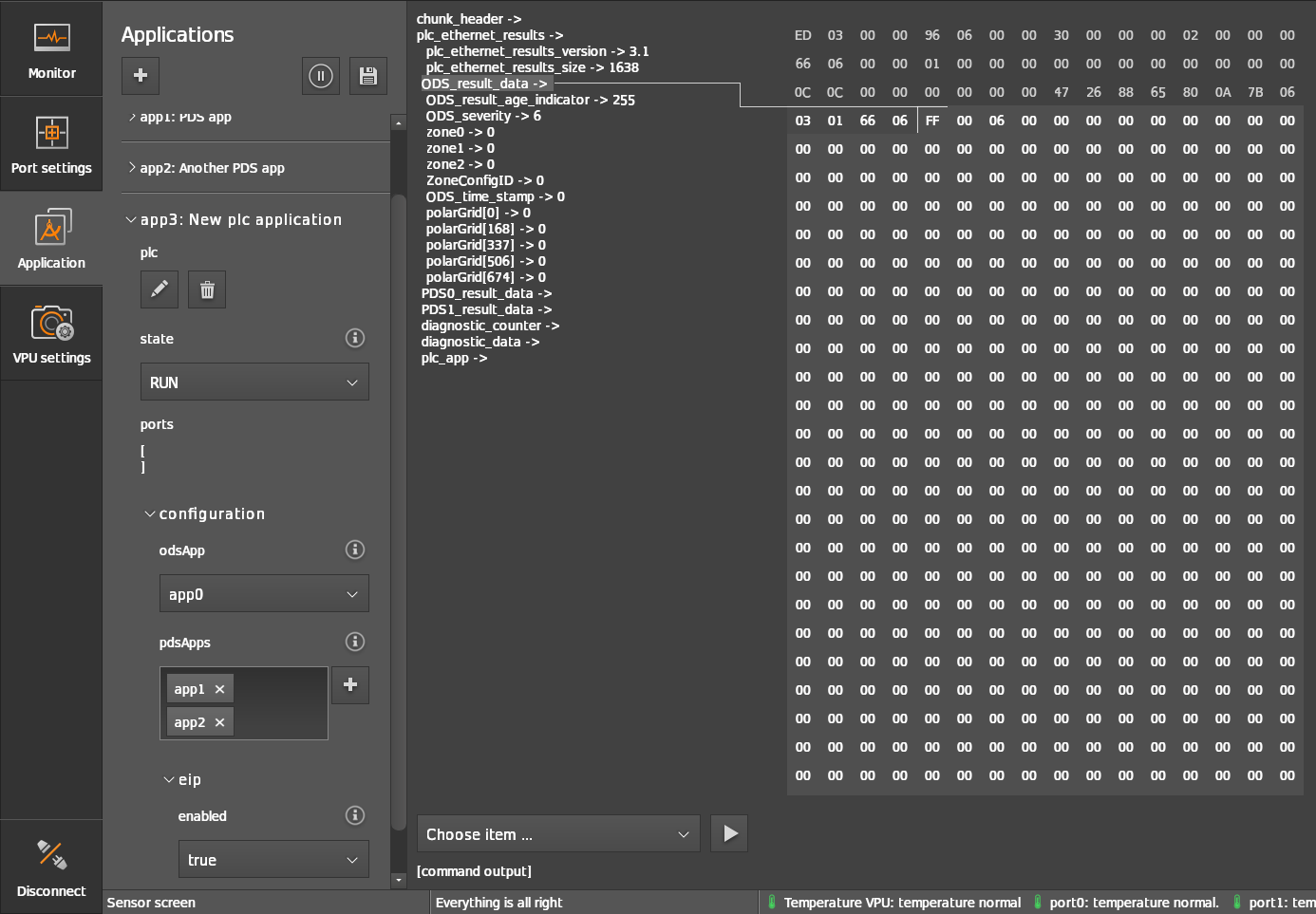Show info for the odsApp setting
The image size is (1316, 914).
[x=355, y=550]
